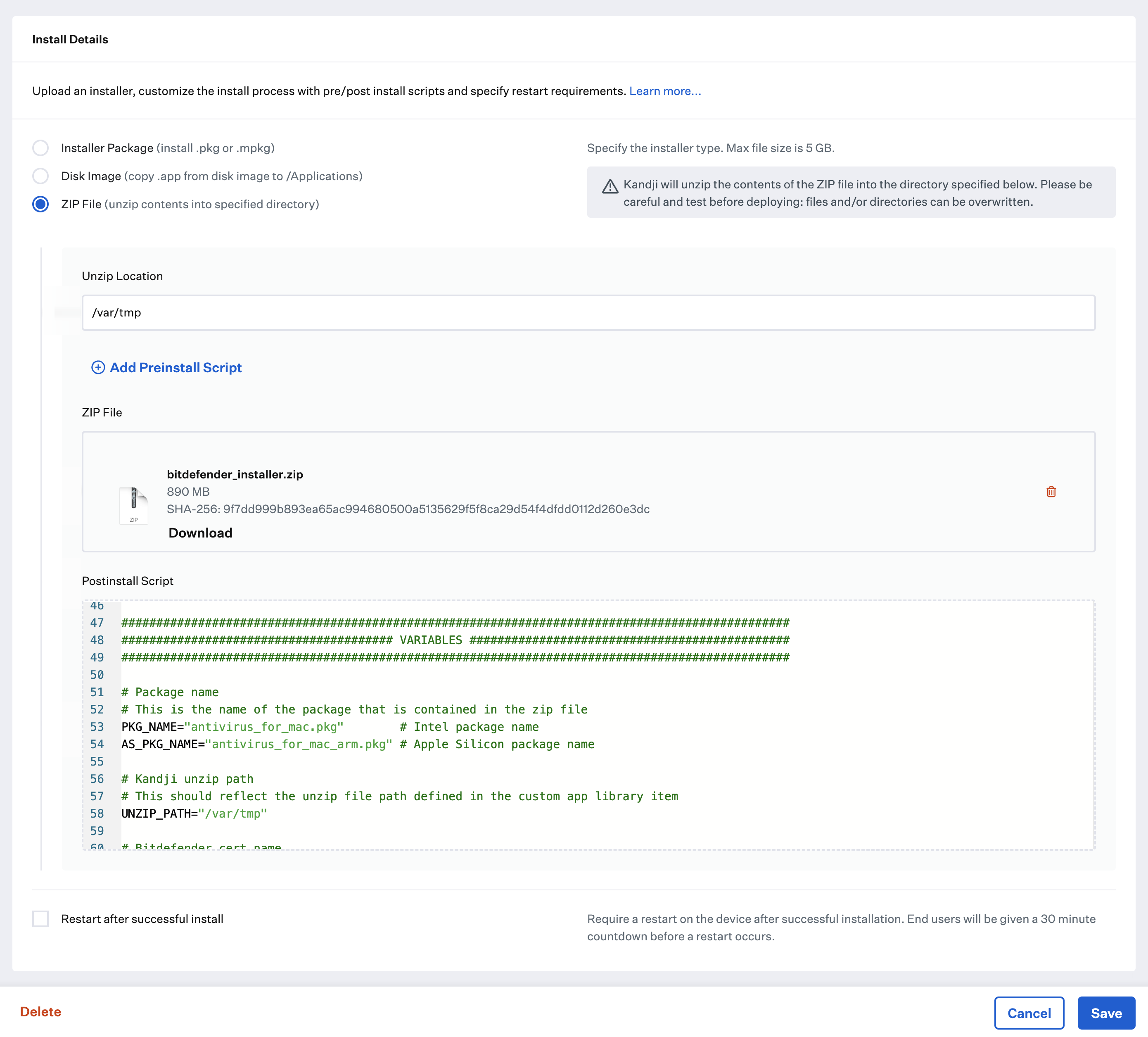Click the '# Kandji unzip path' comment line
Viewport: 1148px width, 1037px height.
[x=187, y=779]
